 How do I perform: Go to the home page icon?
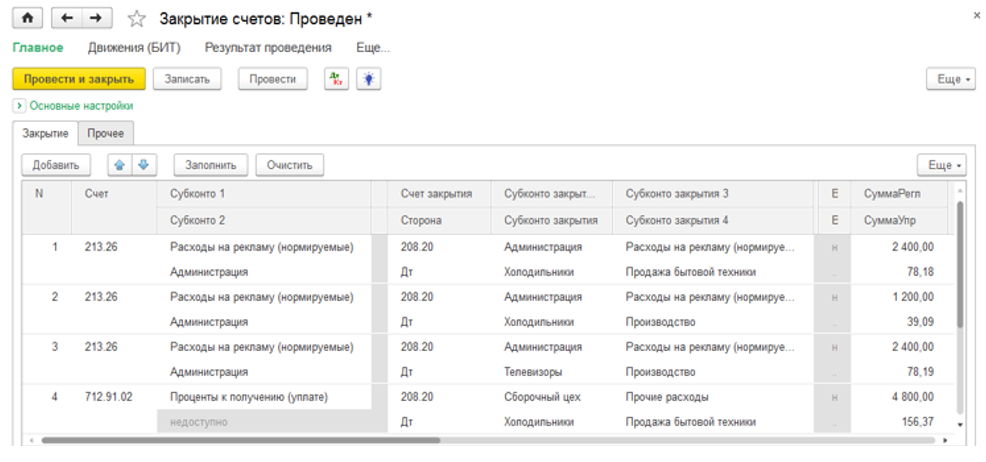tap(26, 17)
